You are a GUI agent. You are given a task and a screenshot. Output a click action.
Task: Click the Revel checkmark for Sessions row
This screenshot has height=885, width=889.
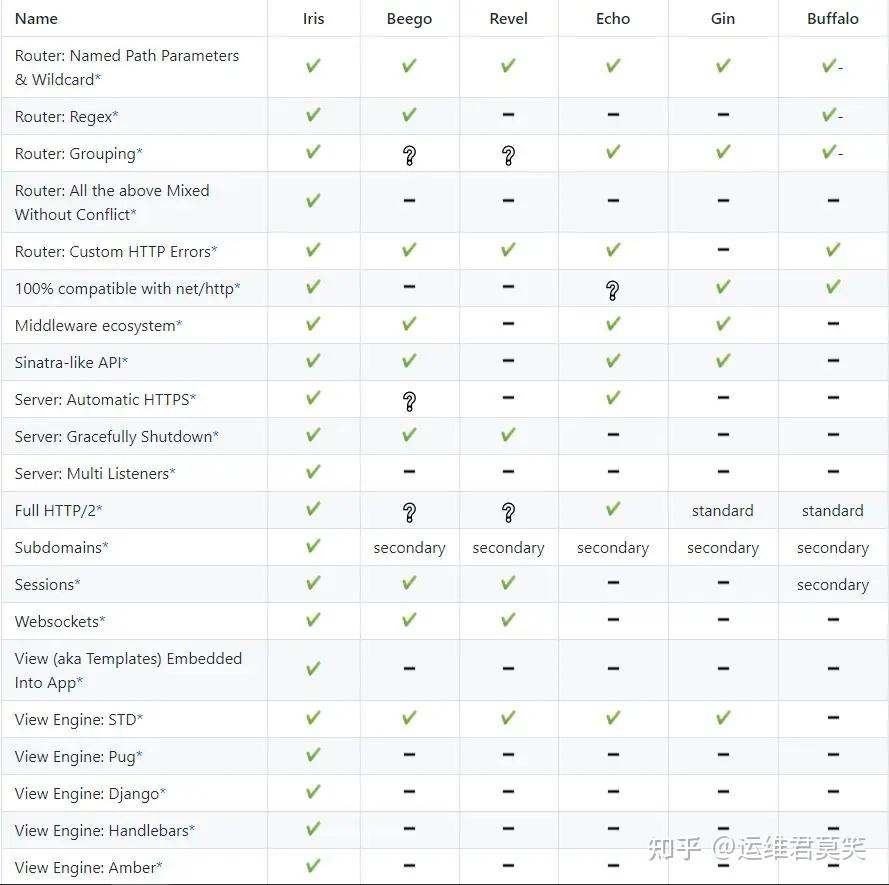click(508, 583)
